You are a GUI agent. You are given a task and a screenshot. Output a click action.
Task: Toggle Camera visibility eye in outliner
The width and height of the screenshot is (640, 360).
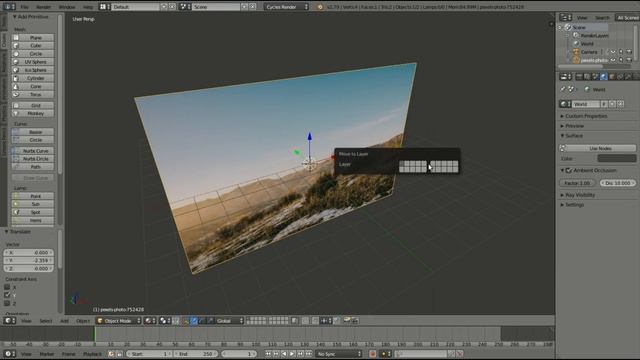(x=613, y=52)
